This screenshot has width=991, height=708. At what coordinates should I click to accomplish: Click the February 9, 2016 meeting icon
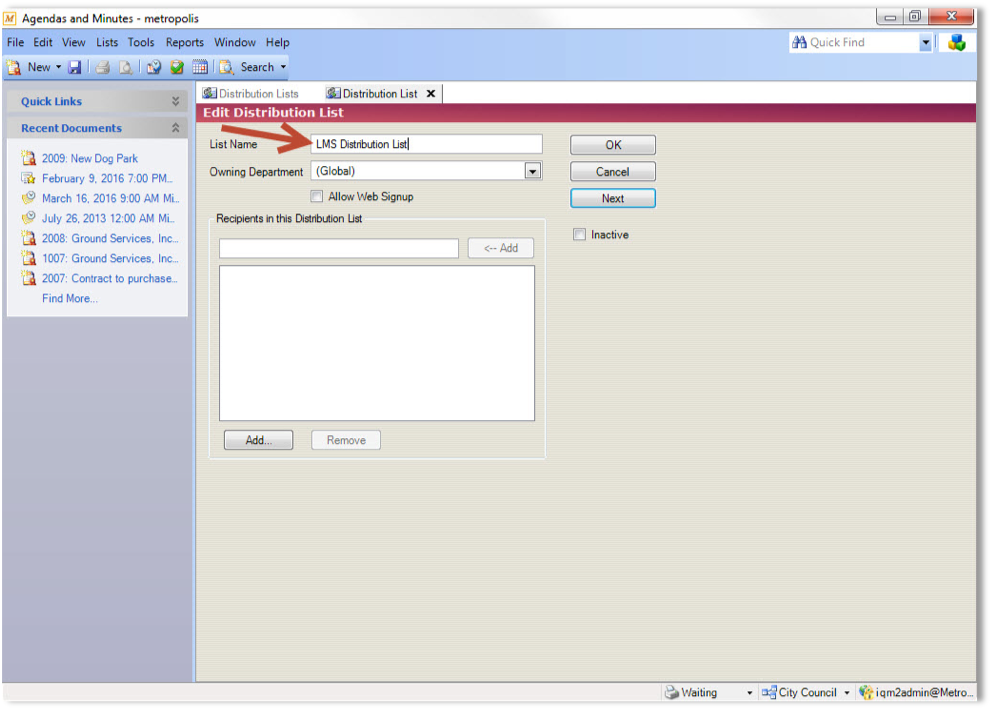coord(28,178)
